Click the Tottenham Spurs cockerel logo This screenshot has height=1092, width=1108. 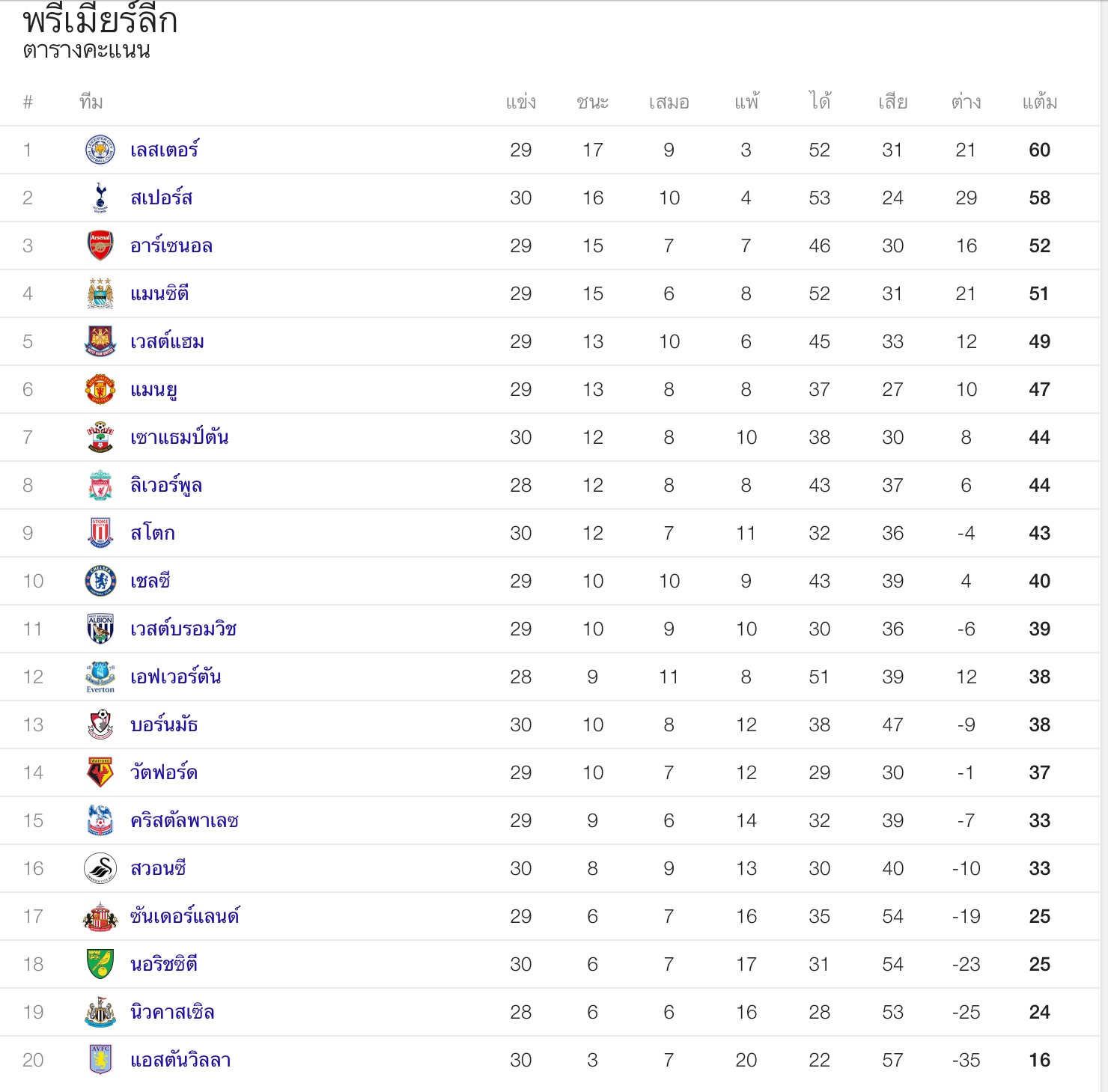click(x=100, y=198)
